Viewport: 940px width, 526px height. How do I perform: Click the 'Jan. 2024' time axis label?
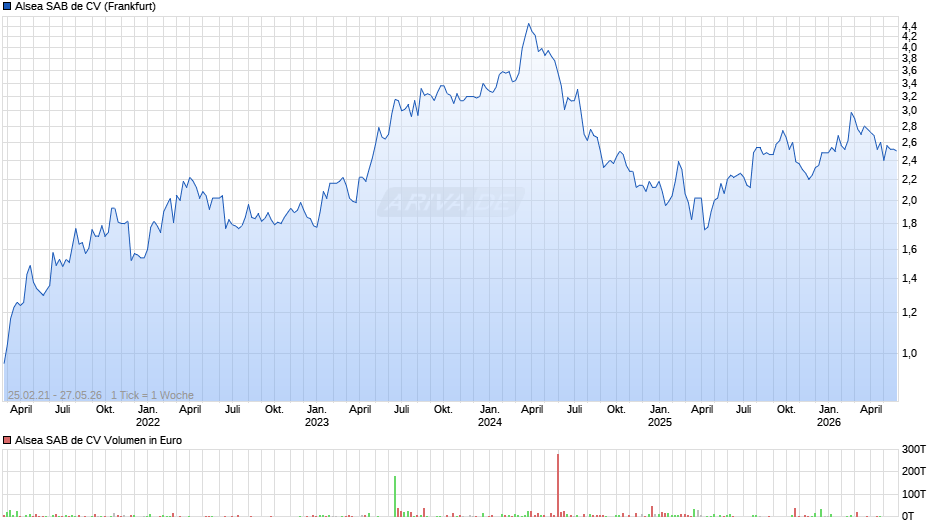click(x=489, y=416)
